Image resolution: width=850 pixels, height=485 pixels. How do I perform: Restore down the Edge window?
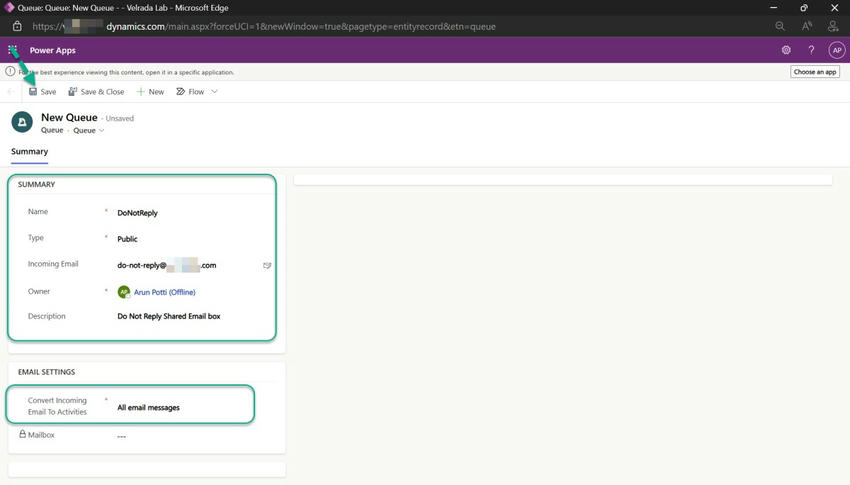click(804, 8)
